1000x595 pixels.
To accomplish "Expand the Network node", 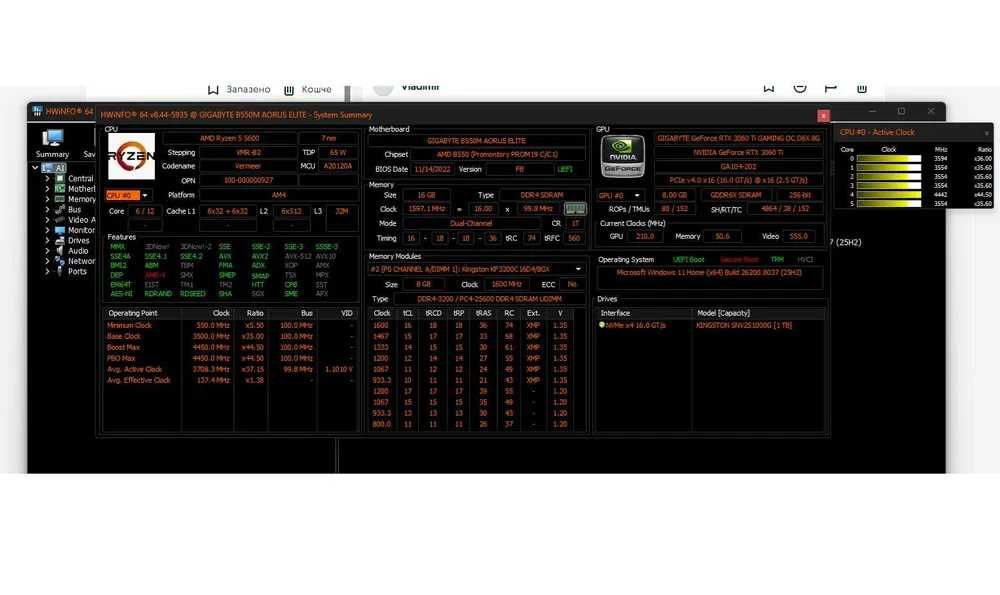I will point(47,261).
